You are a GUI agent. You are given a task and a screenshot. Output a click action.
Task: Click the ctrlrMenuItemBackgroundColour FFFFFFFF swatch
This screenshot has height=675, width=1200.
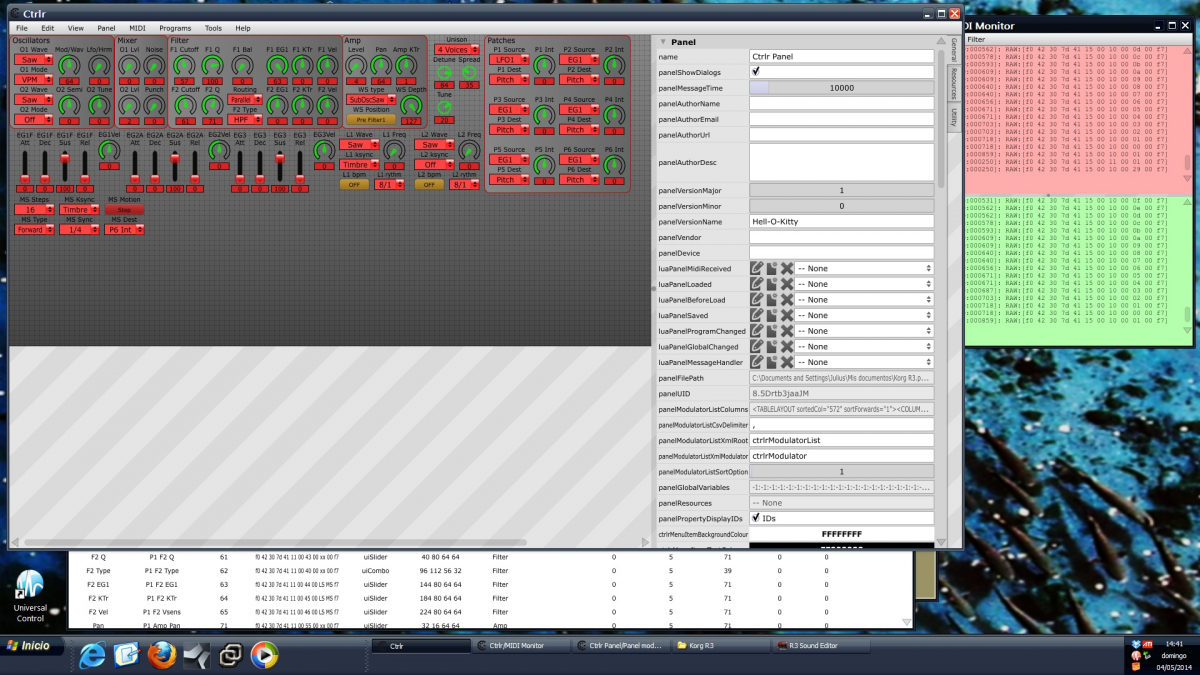click(841, 534)
